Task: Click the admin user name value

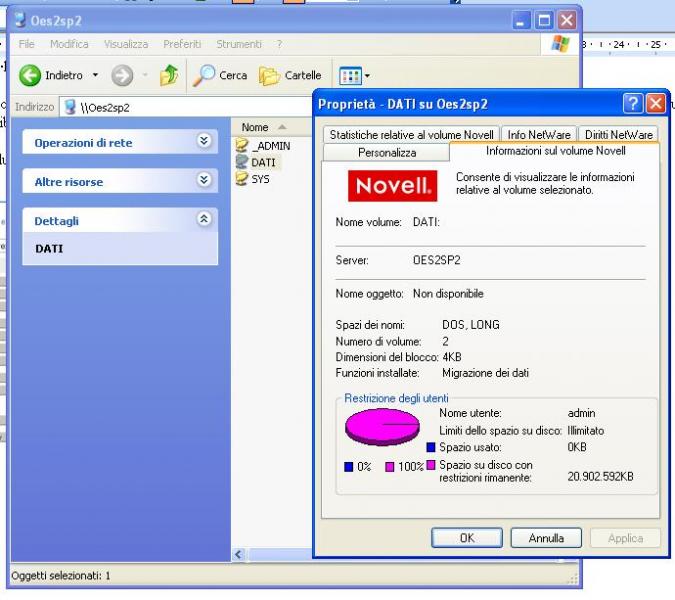Action: pyautogui.click(x=581, y=413)
